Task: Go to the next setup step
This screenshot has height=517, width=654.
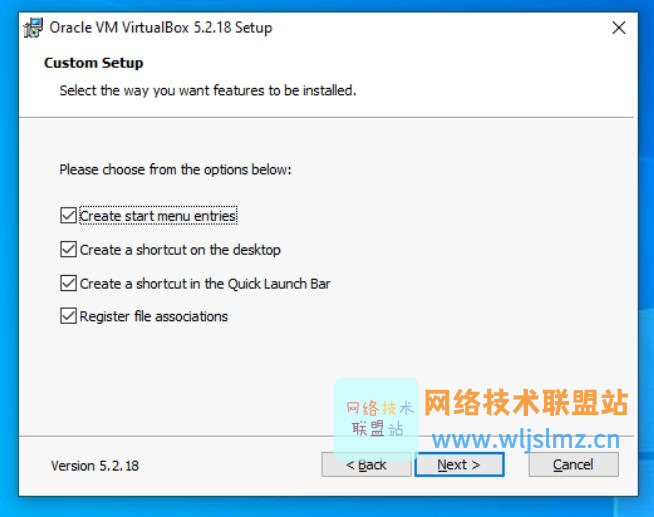Action: [x=459, y=464]
